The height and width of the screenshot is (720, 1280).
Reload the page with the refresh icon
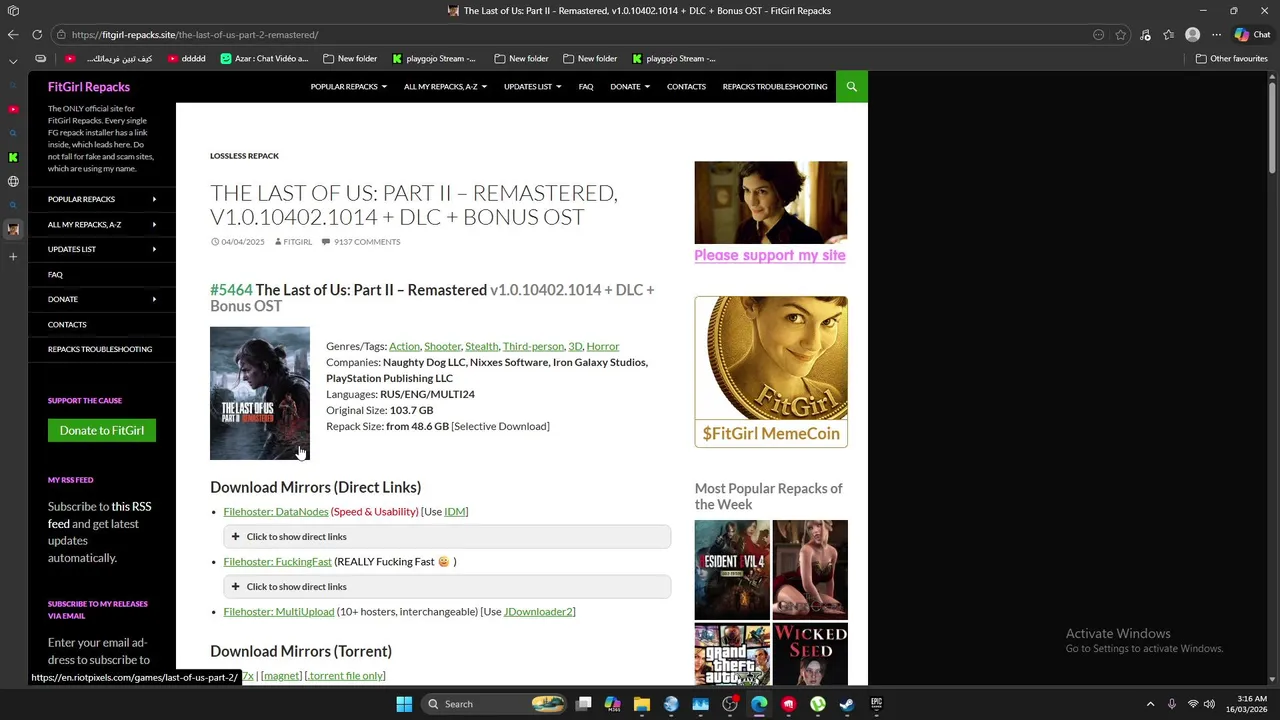click(37, 35)
